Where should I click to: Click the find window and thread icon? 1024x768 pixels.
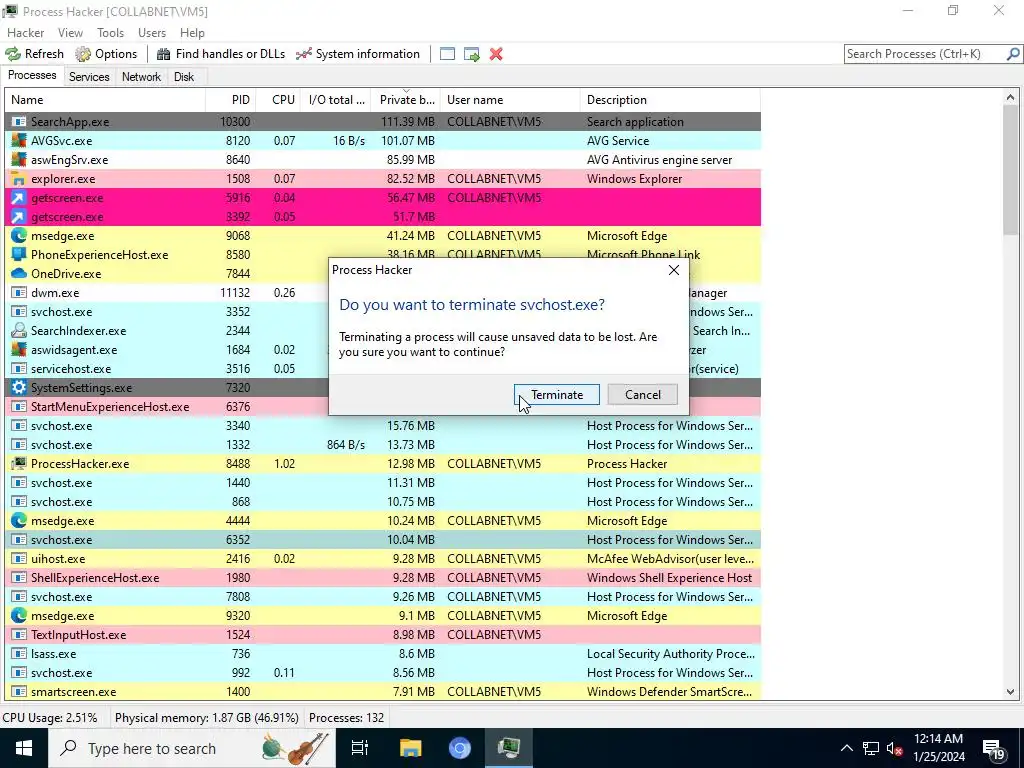click(x=472, y=54)
